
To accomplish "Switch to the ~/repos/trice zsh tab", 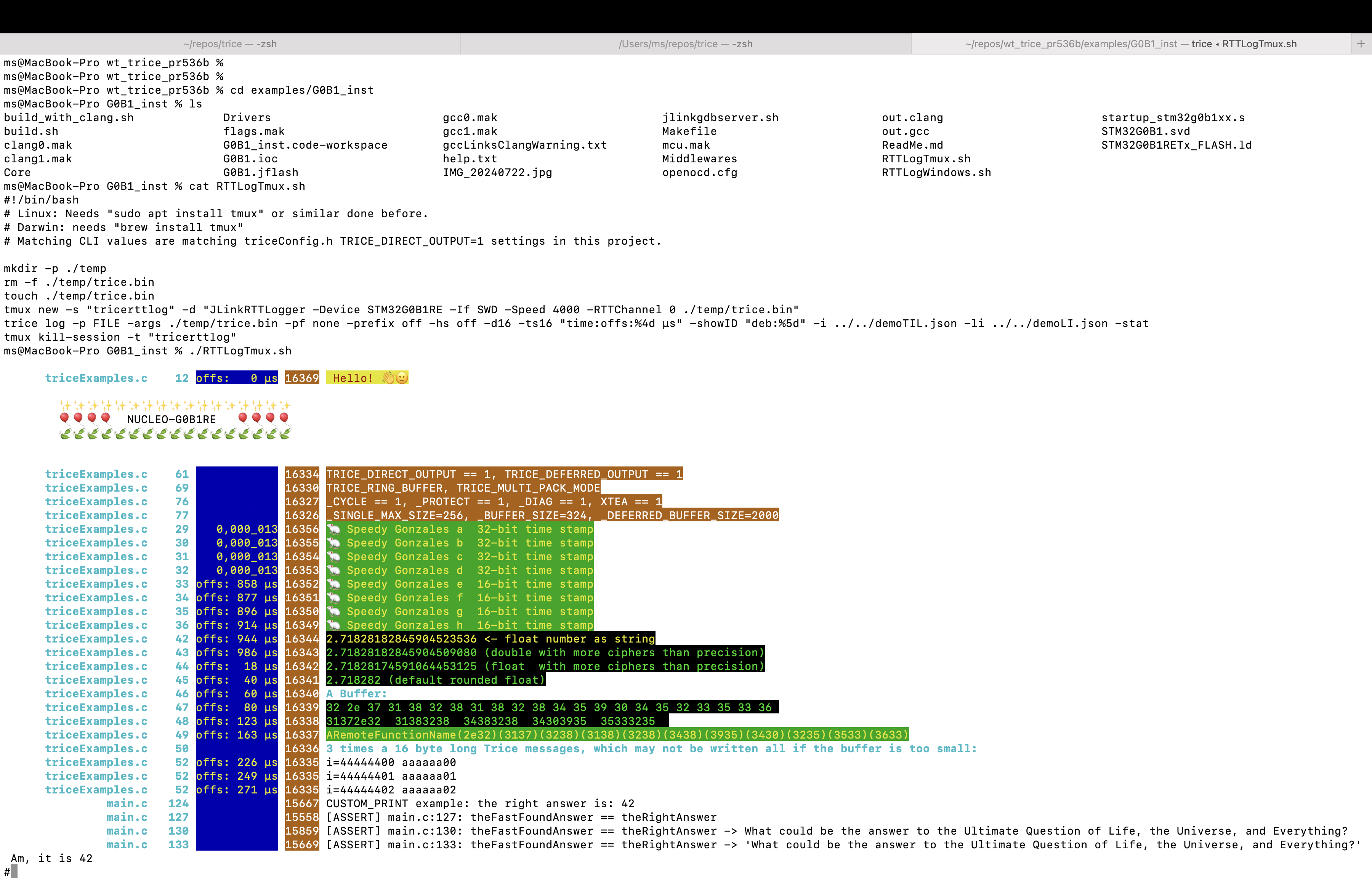I will 230,44.
